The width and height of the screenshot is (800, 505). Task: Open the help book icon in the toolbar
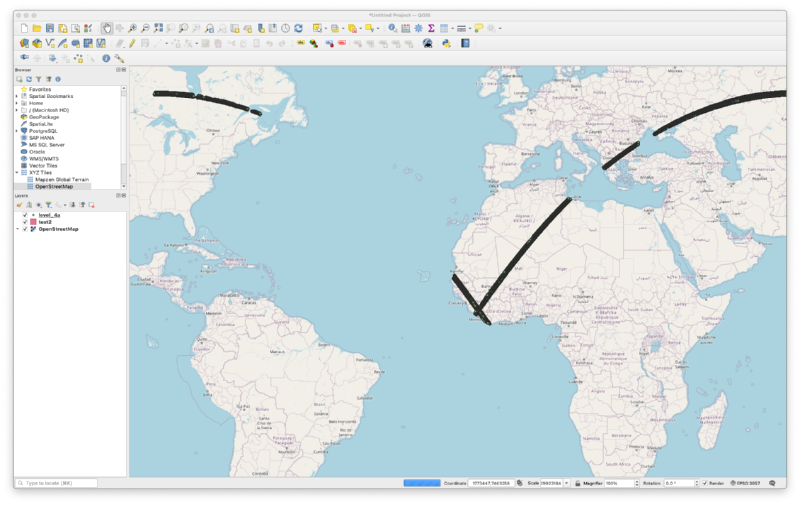click(x=465, y=43)
